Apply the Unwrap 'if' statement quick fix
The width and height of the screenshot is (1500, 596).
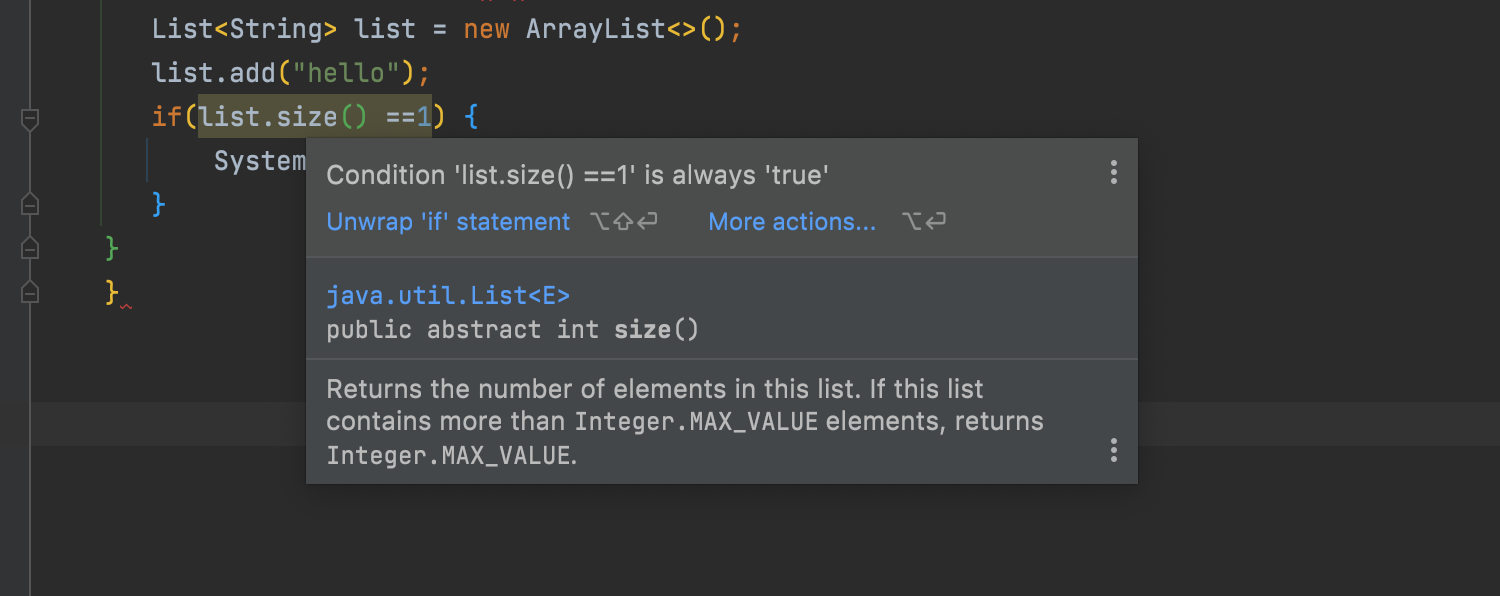click(x=448, y=222)
